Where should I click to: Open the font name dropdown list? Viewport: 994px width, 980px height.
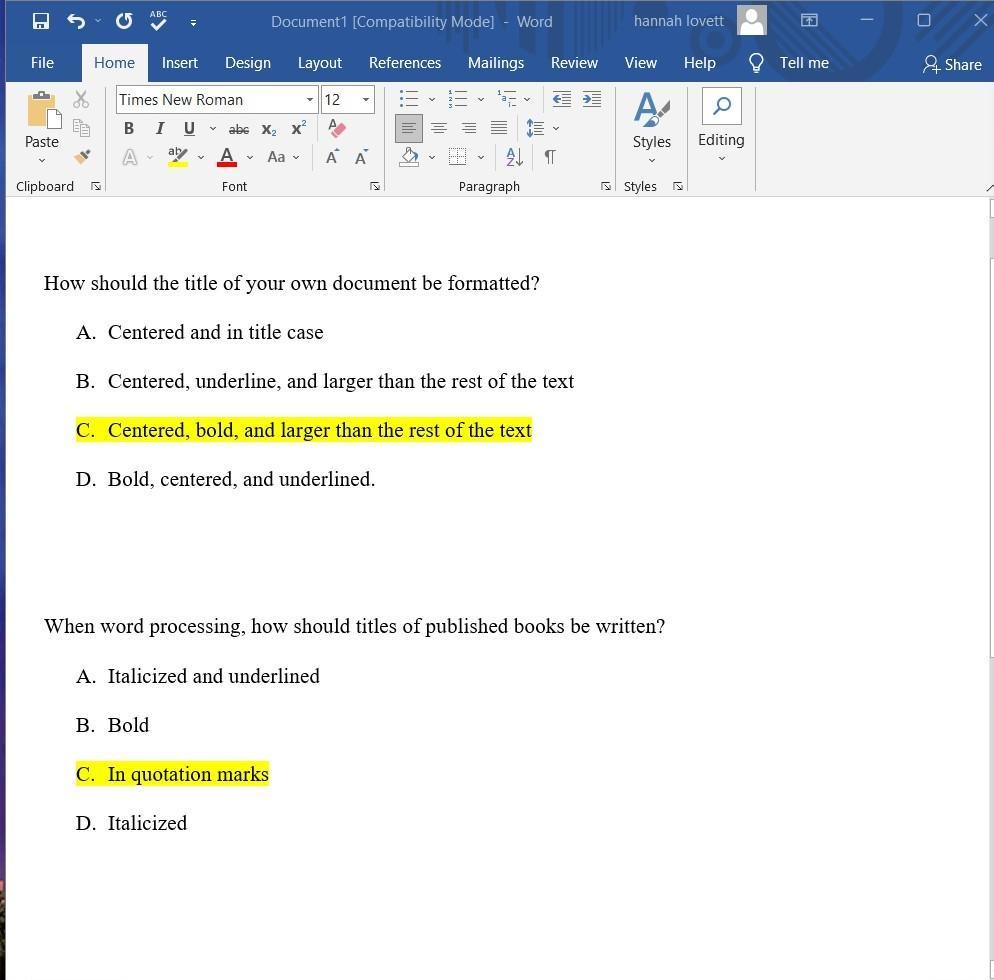309,100
